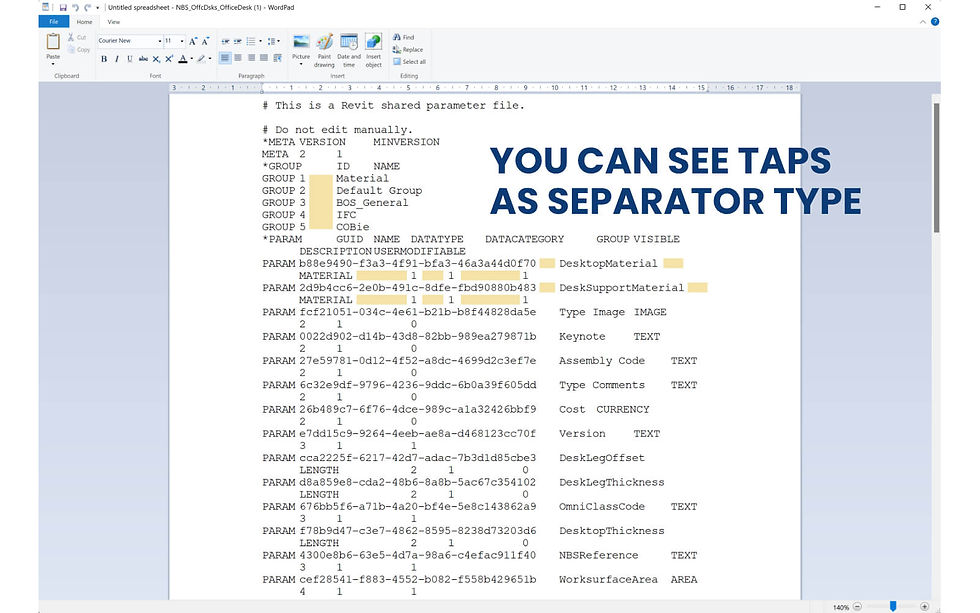Viewport: 980px width, 613px height.
Task: Click the Redo arrow in title bar
Action: point(88,7)
